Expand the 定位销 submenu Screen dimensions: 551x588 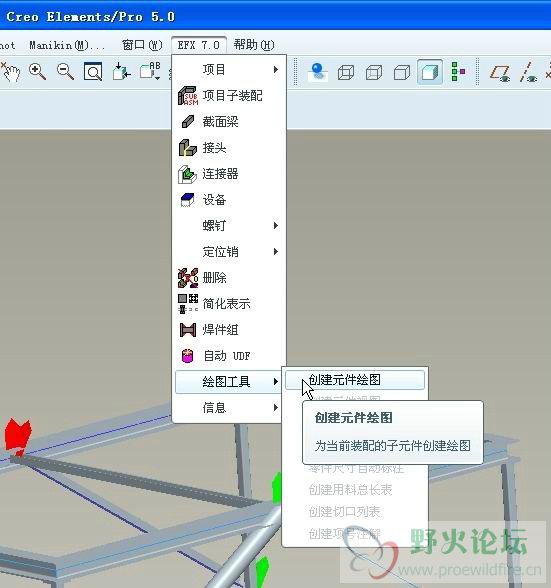[x=228, y=252]
